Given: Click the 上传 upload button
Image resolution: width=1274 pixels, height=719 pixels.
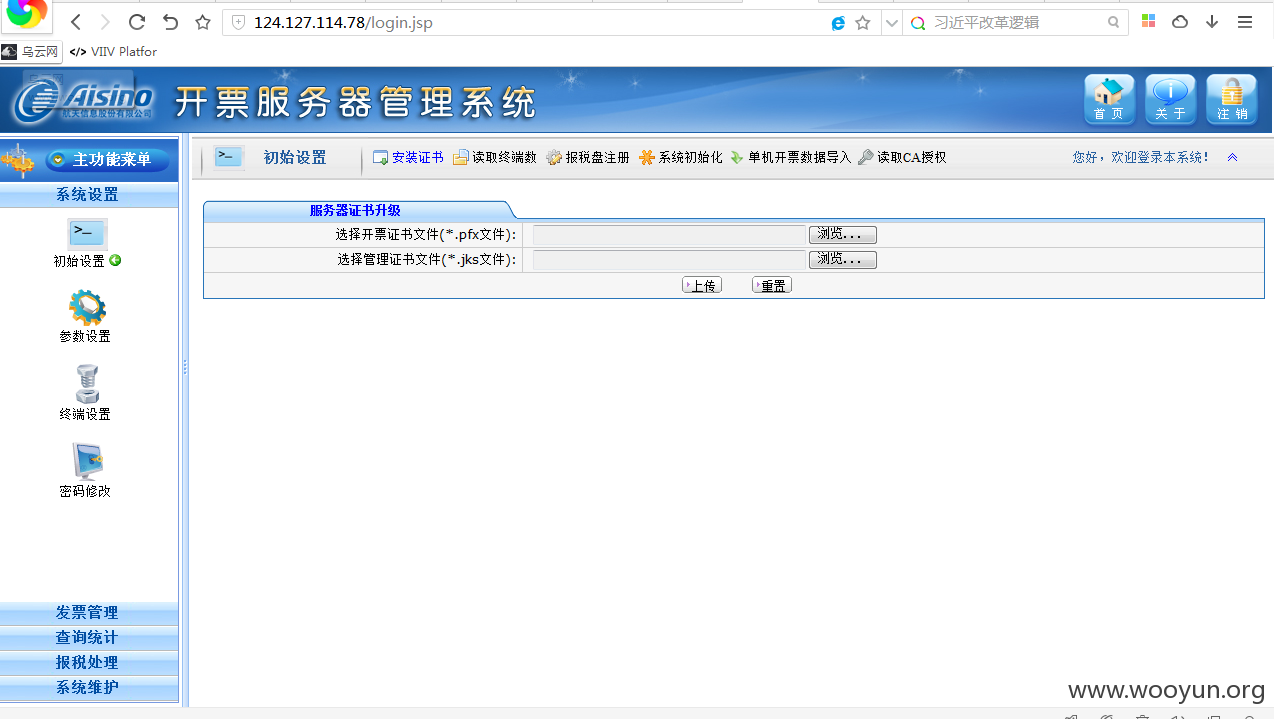Looking at the screenshot, I should (702, 285).
